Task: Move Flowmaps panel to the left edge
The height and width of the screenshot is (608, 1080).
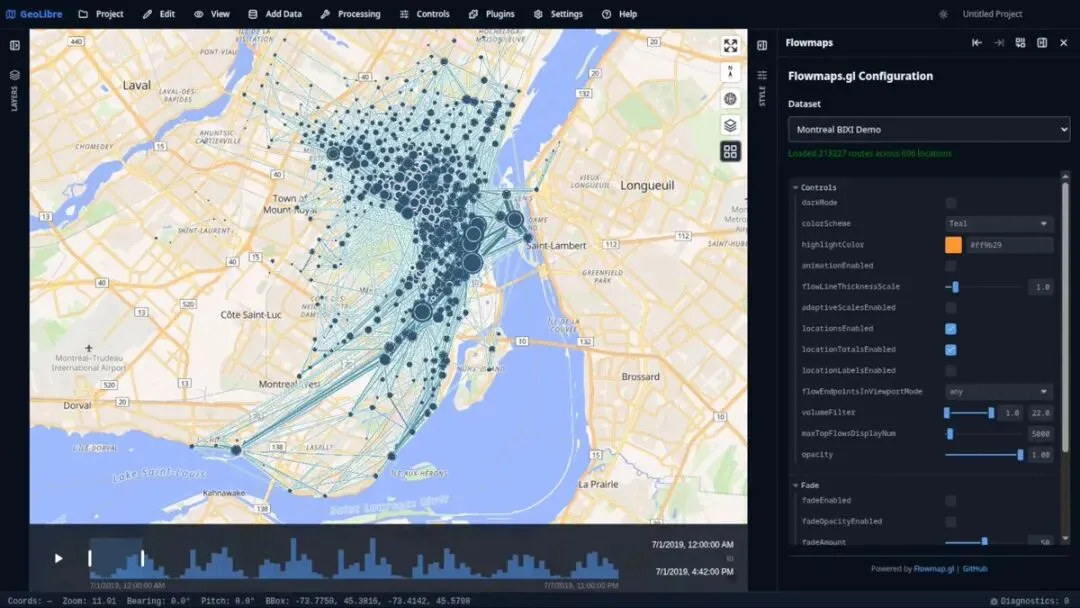Action: (977, 43)
